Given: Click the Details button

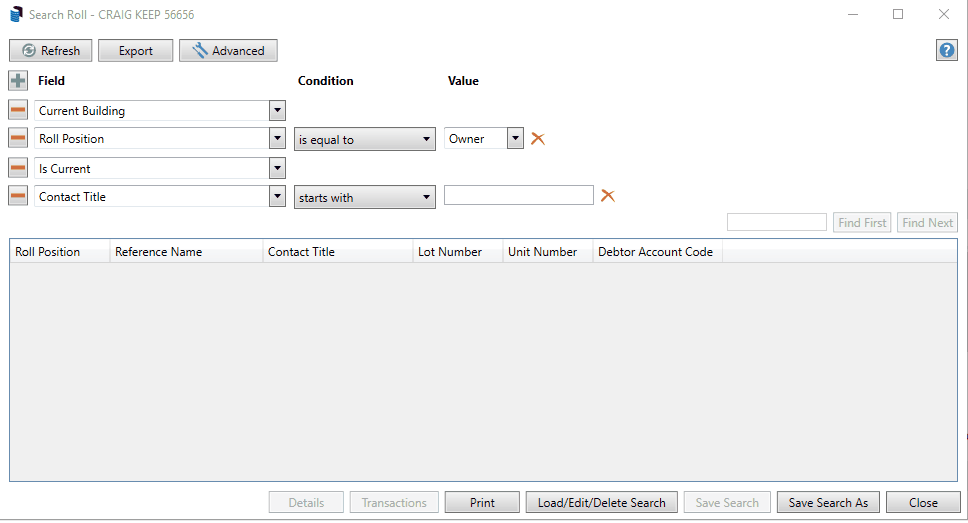Looking at the screenshot, I should pyautogui.click(x=306, y=502).
